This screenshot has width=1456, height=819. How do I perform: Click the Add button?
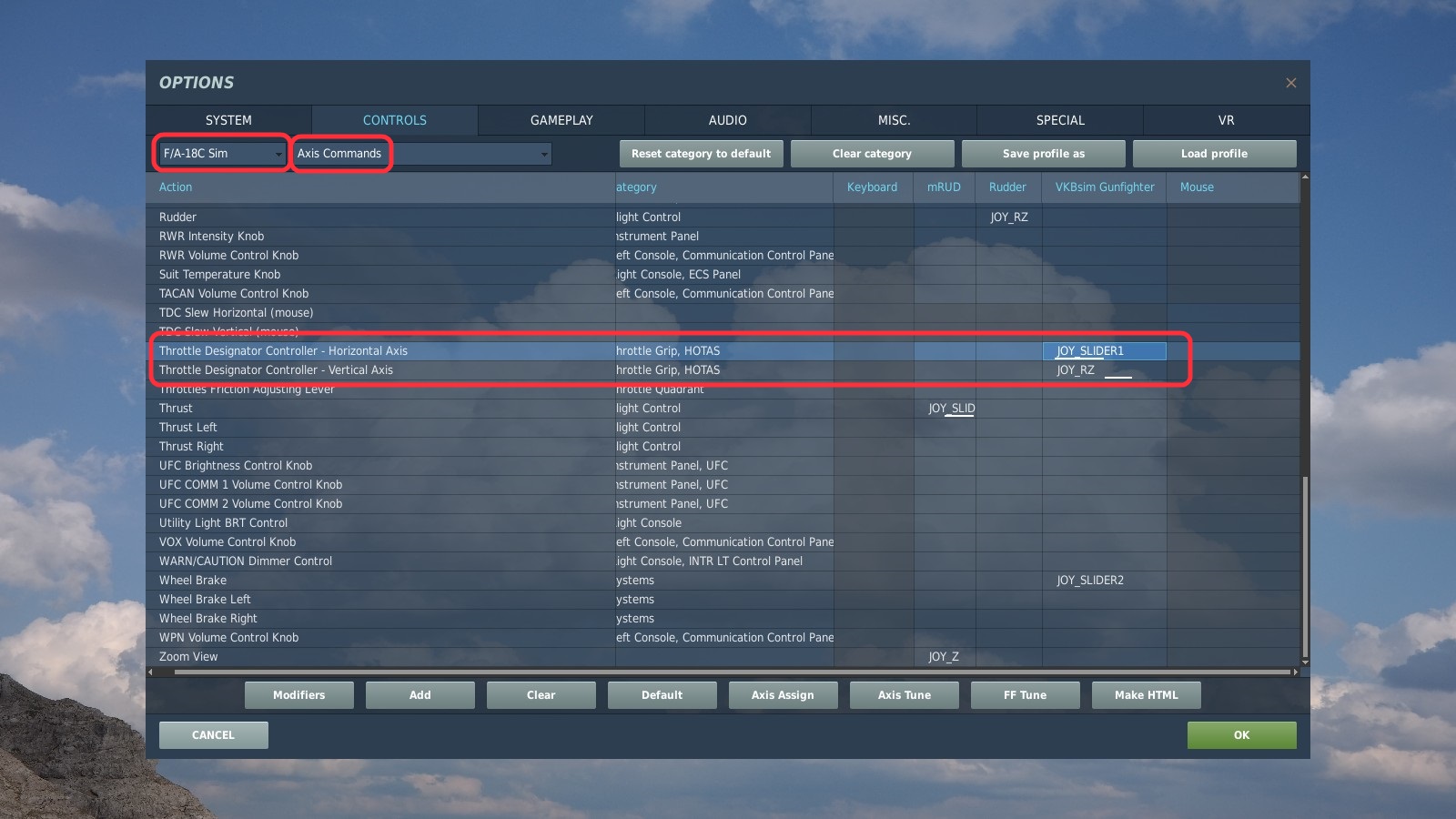pos(420,695)
